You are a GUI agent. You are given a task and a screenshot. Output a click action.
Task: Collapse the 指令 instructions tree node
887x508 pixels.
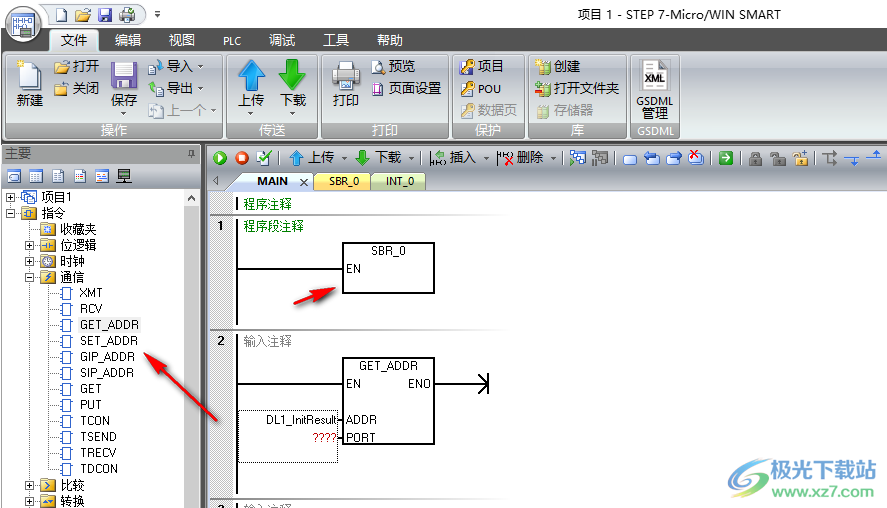[x=10, y=213]
